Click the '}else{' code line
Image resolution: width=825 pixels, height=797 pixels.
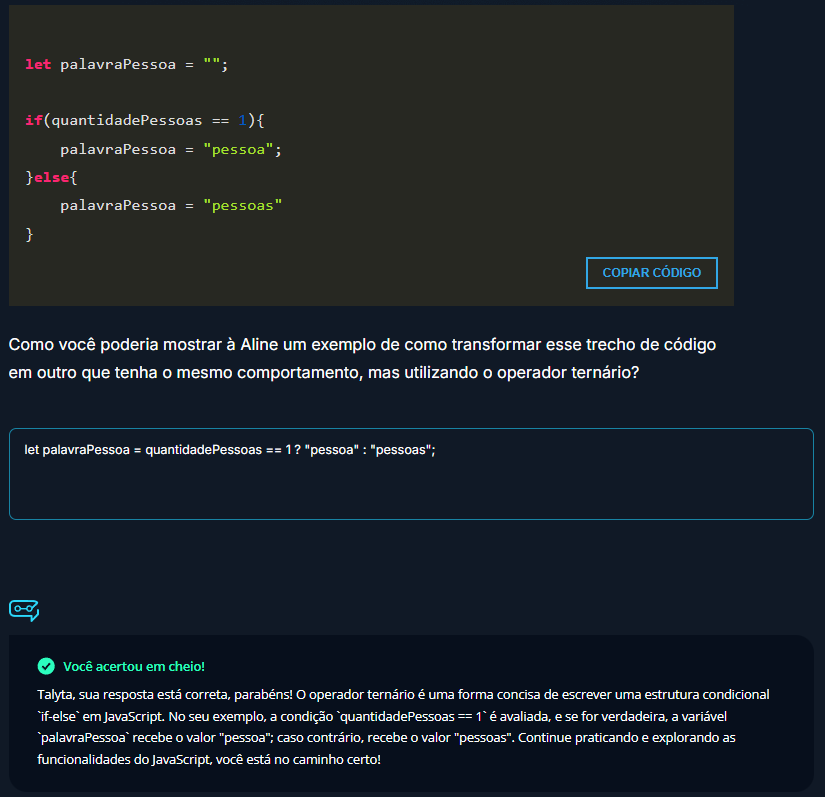click(52, 178)
